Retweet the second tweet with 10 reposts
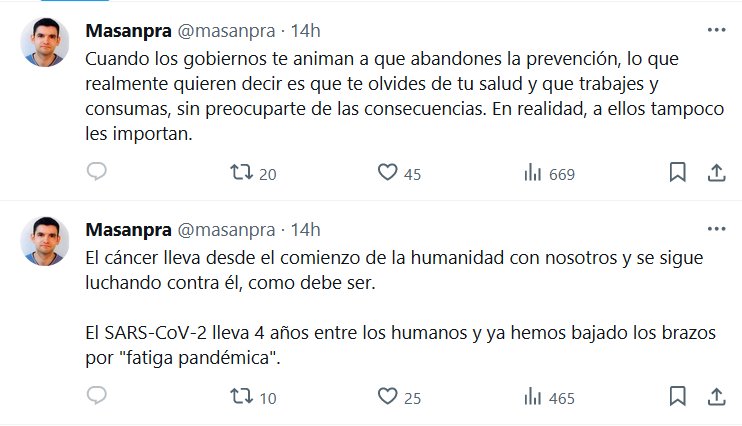 pos(242,397)
